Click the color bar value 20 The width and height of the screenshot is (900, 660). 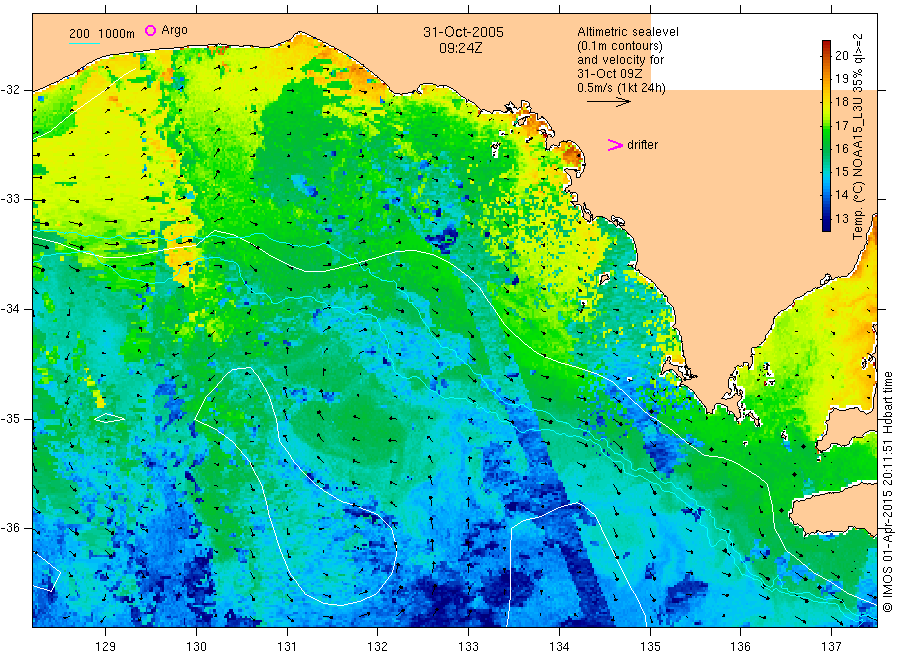tap(841, 56)
